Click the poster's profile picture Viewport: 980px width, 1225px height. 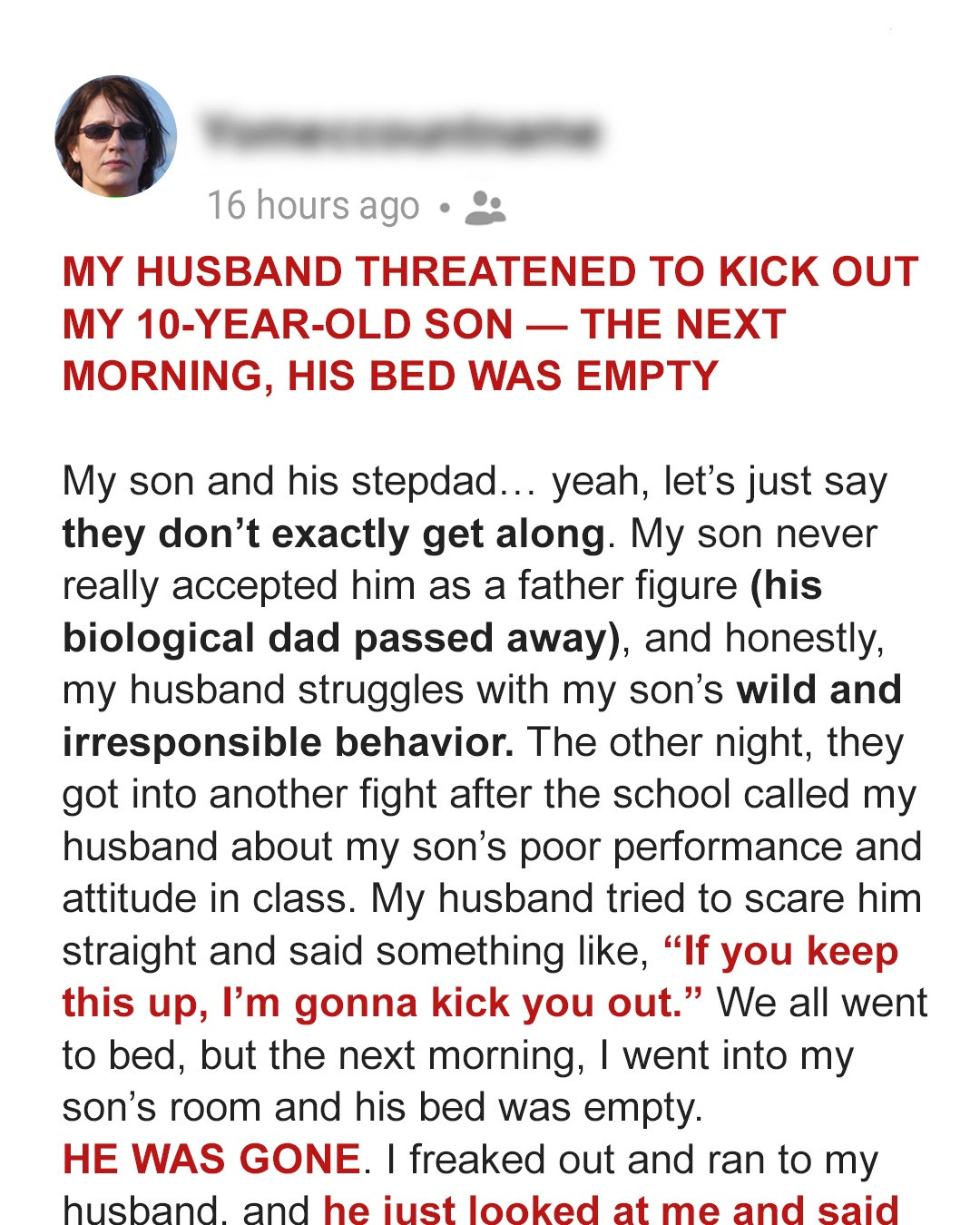[116, 136]
